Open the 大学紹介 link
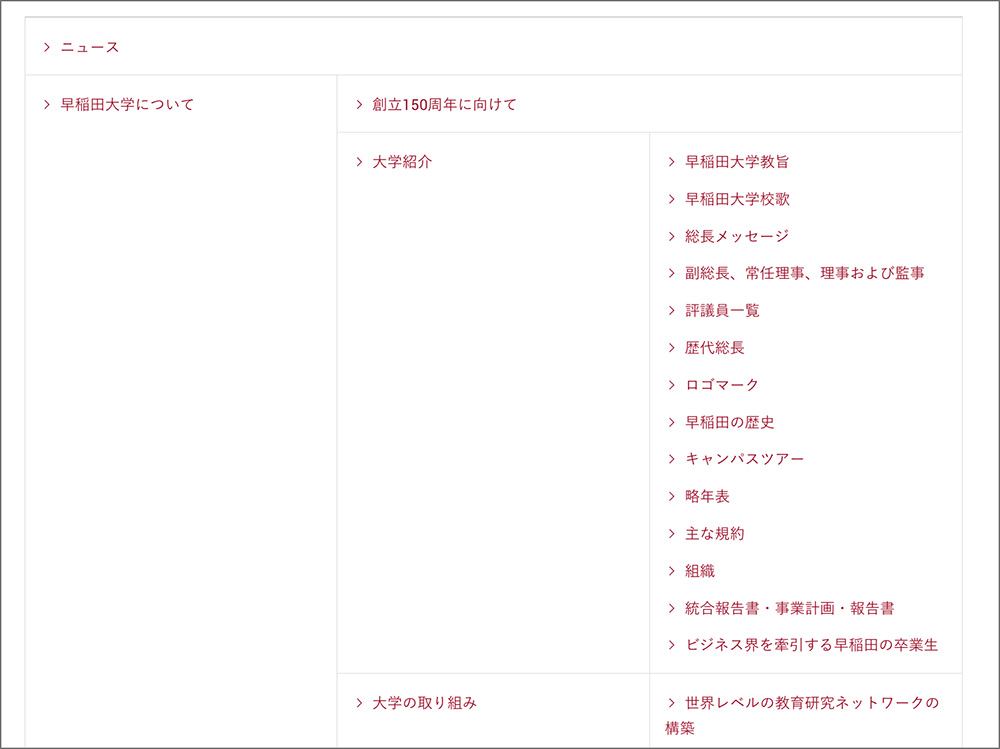 (x=402, y=162)
